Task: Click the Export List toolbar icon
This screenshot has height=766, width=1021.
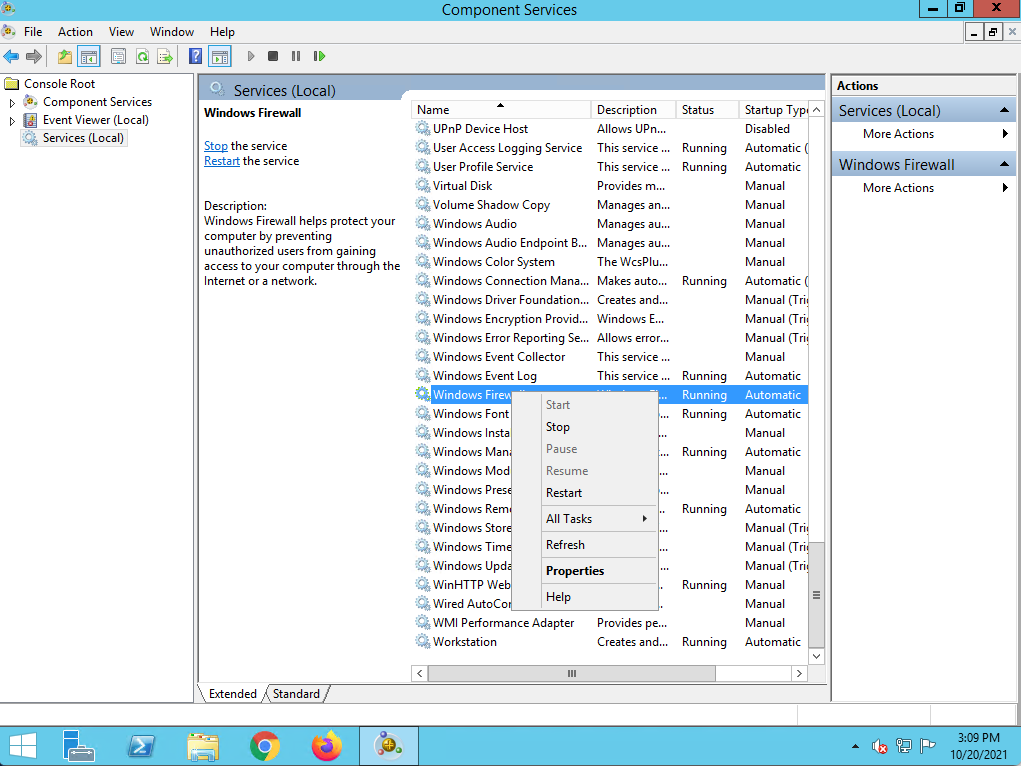Action: point(165,57)
